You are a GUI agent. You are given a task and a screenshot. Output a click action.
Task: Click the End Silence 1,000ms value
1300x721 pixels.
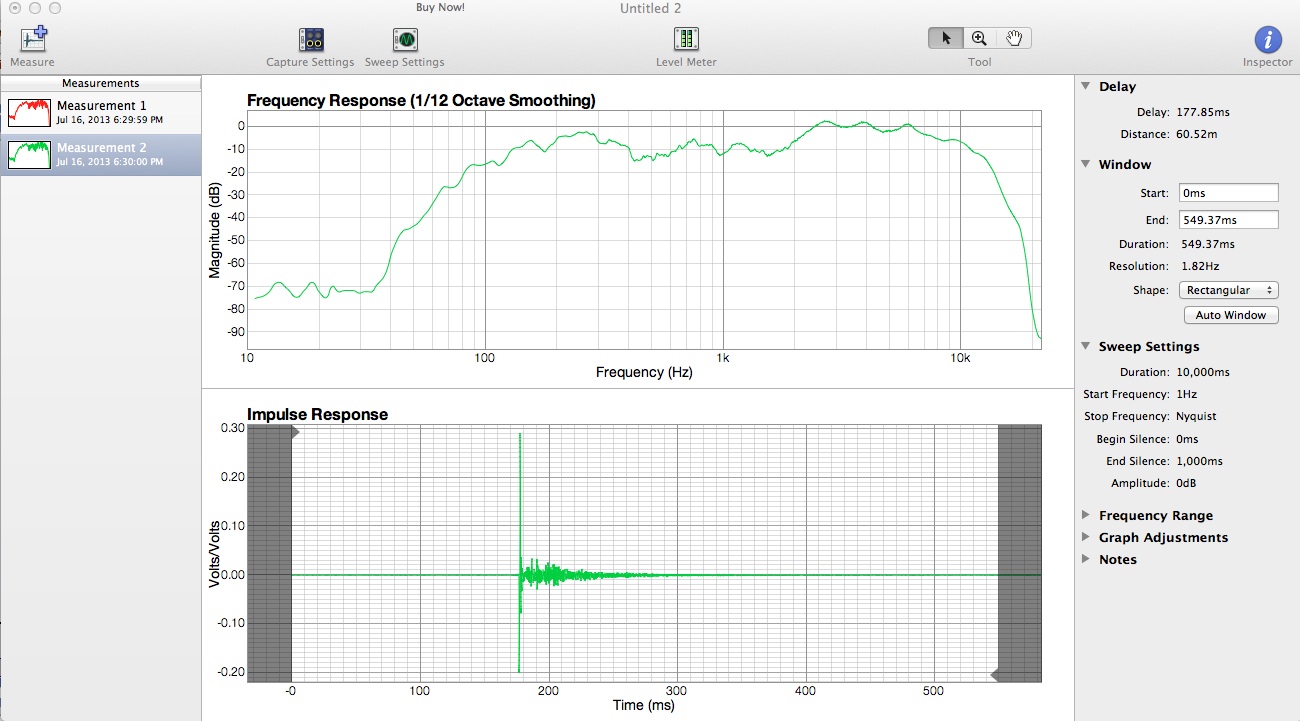[1201, 462]
